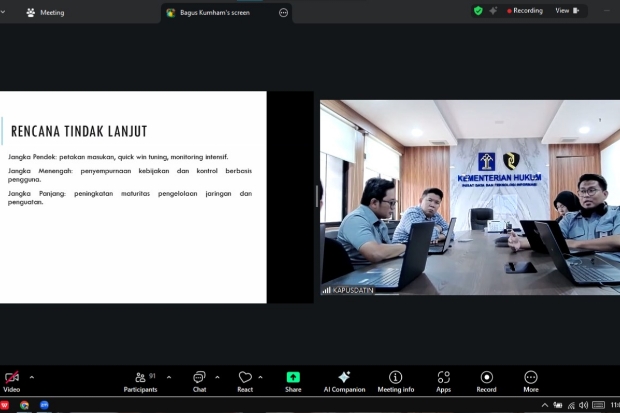Open Google Chrome from the taskbar
The height and width of the screenshot is (413, 620).
(x=25, y=405)
